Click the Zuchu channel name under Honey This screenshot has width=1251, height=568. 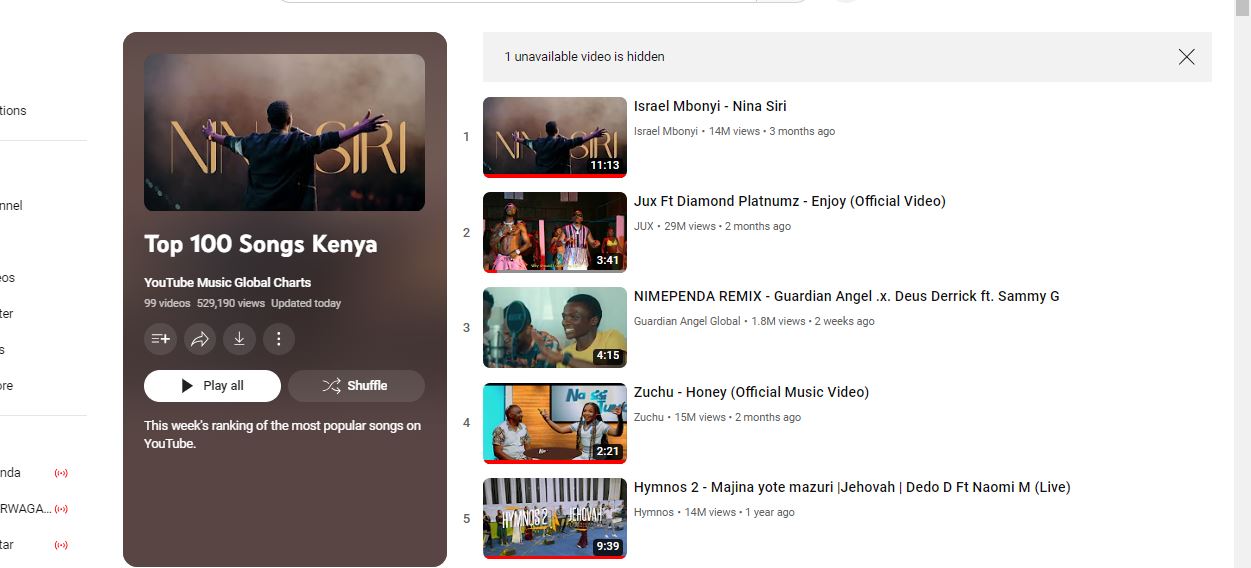[648, 417]
